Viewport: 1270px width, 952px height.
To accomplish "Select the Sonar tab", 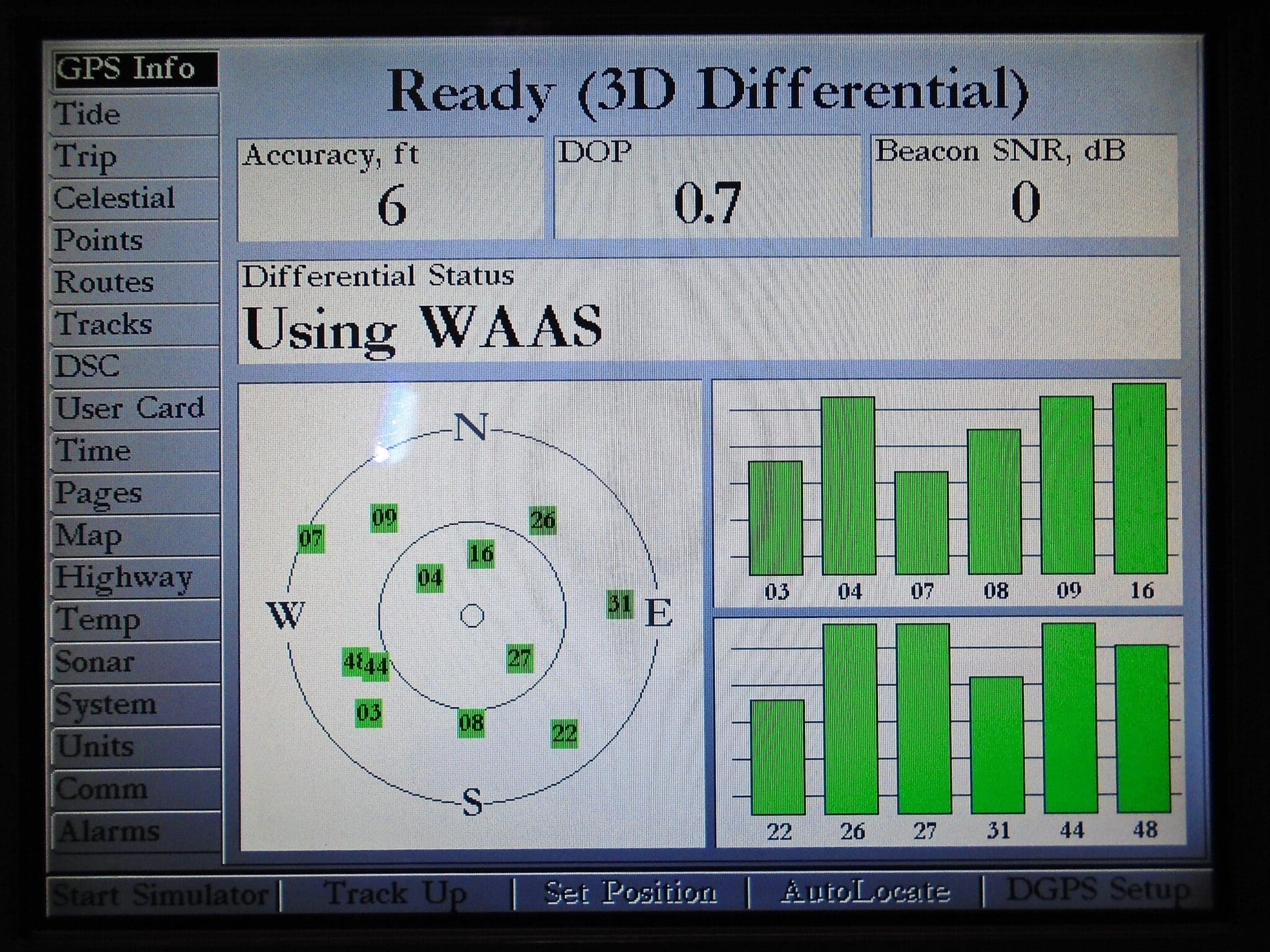I will pyautogui.click(x=135, y=662).
